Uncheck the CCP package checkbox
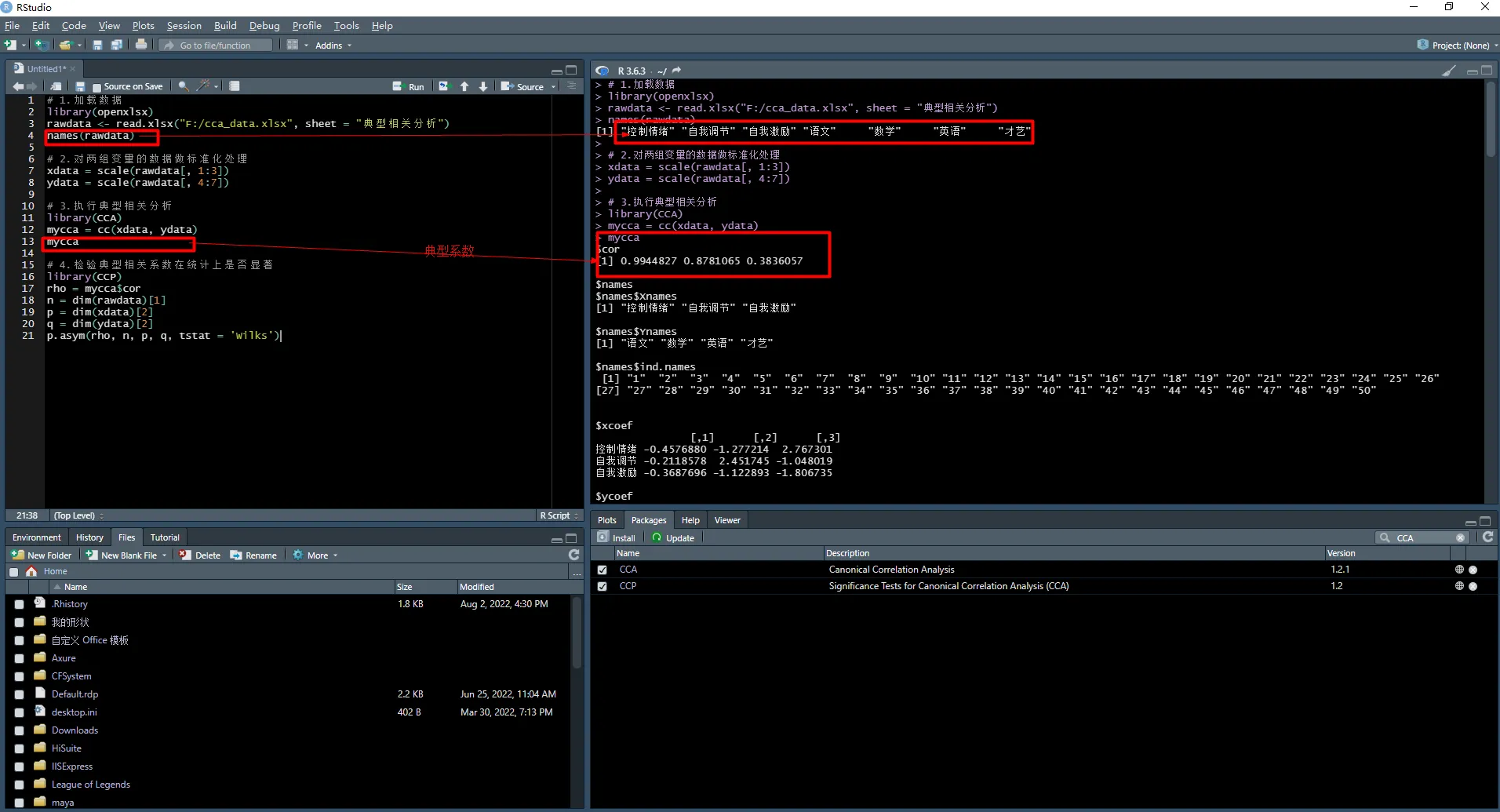1500x812 pixels. point(603,586)
